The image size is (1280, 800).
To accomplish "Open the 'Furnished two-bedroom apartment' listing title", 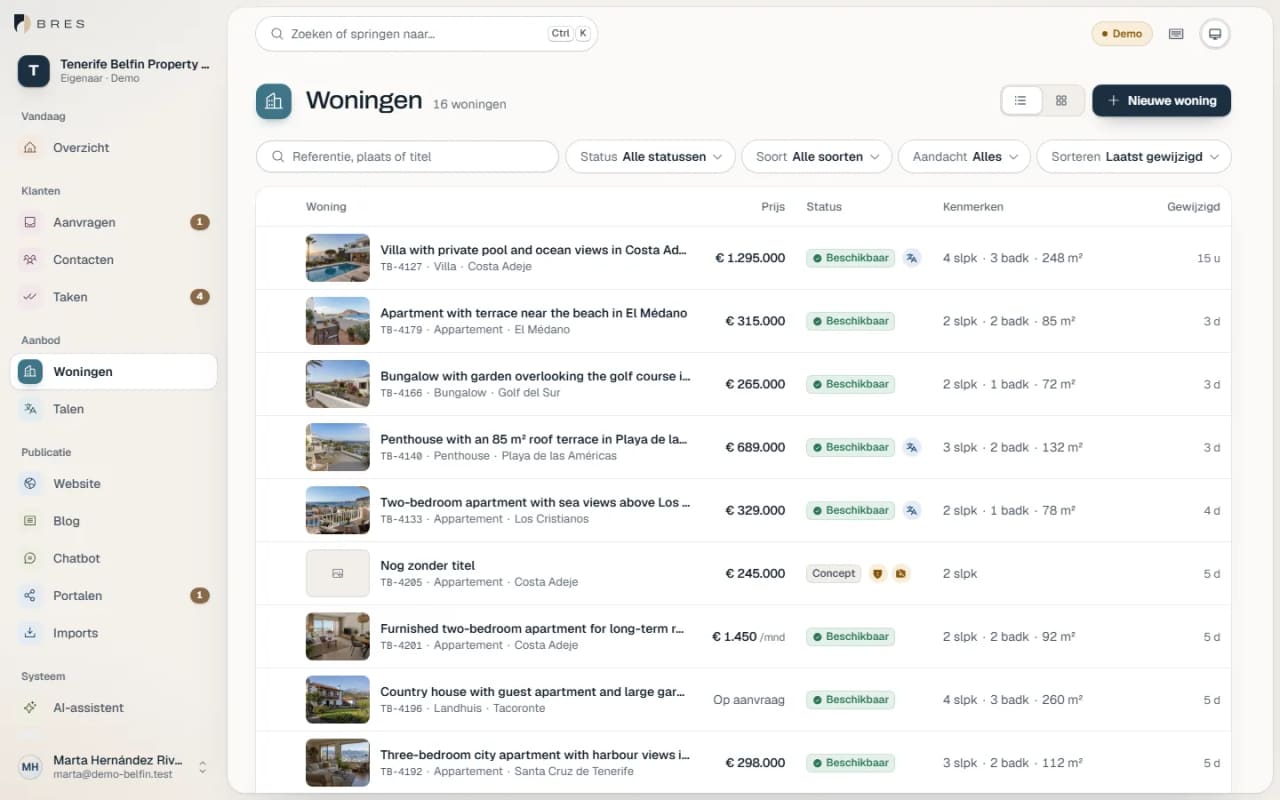I will tap(533, 629).
